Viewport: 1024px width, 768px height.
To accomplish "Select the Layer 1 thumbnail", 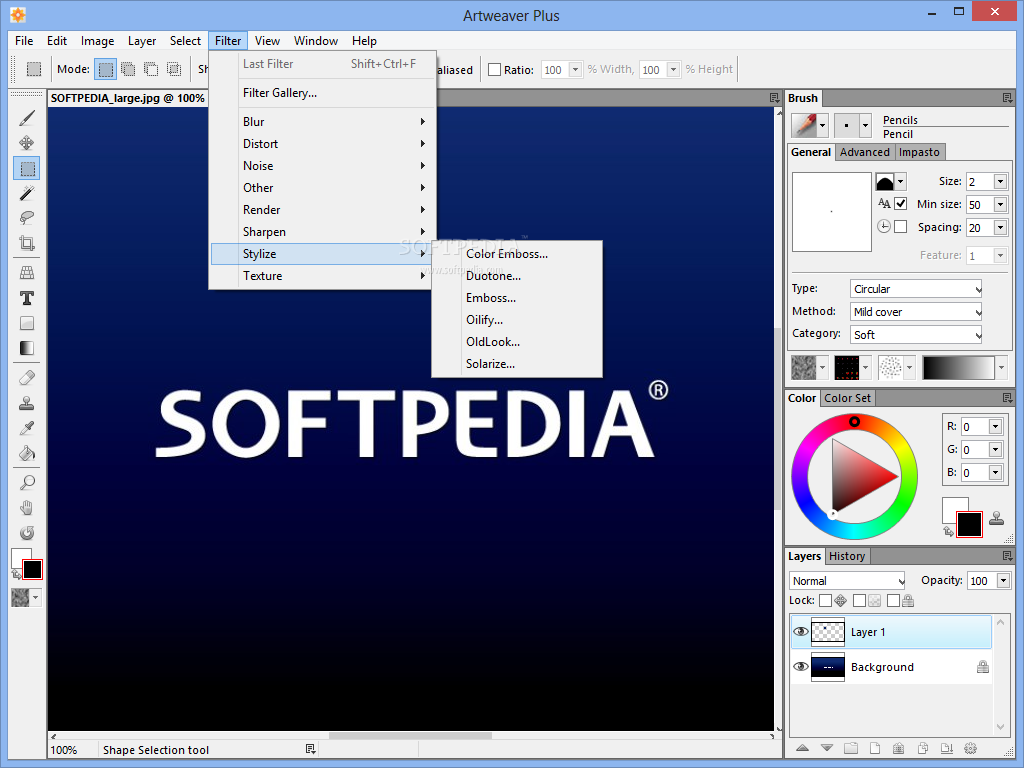I will [827, 632].
